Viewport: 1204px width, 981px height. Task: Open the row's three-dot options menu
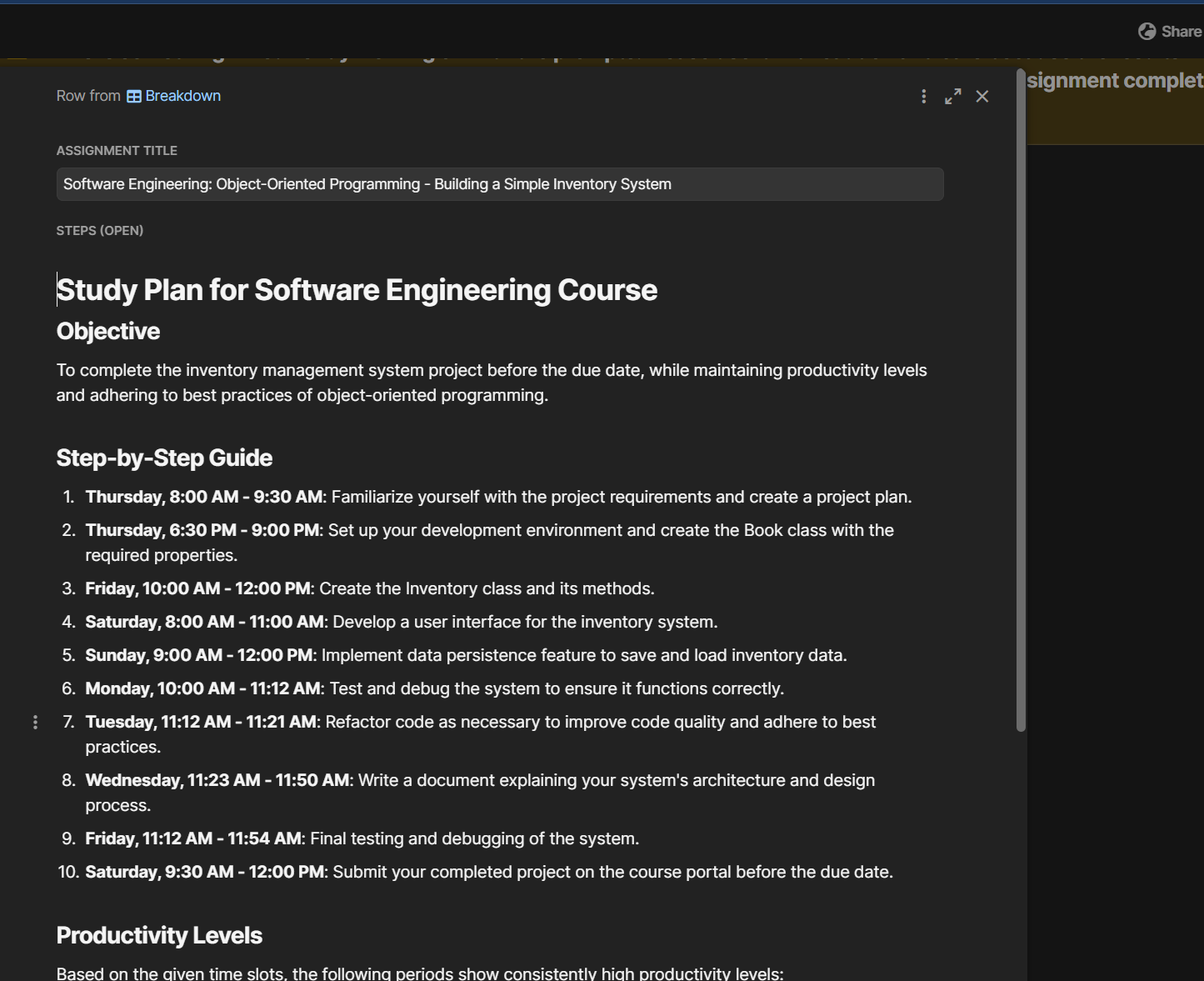tap(923, 97)
